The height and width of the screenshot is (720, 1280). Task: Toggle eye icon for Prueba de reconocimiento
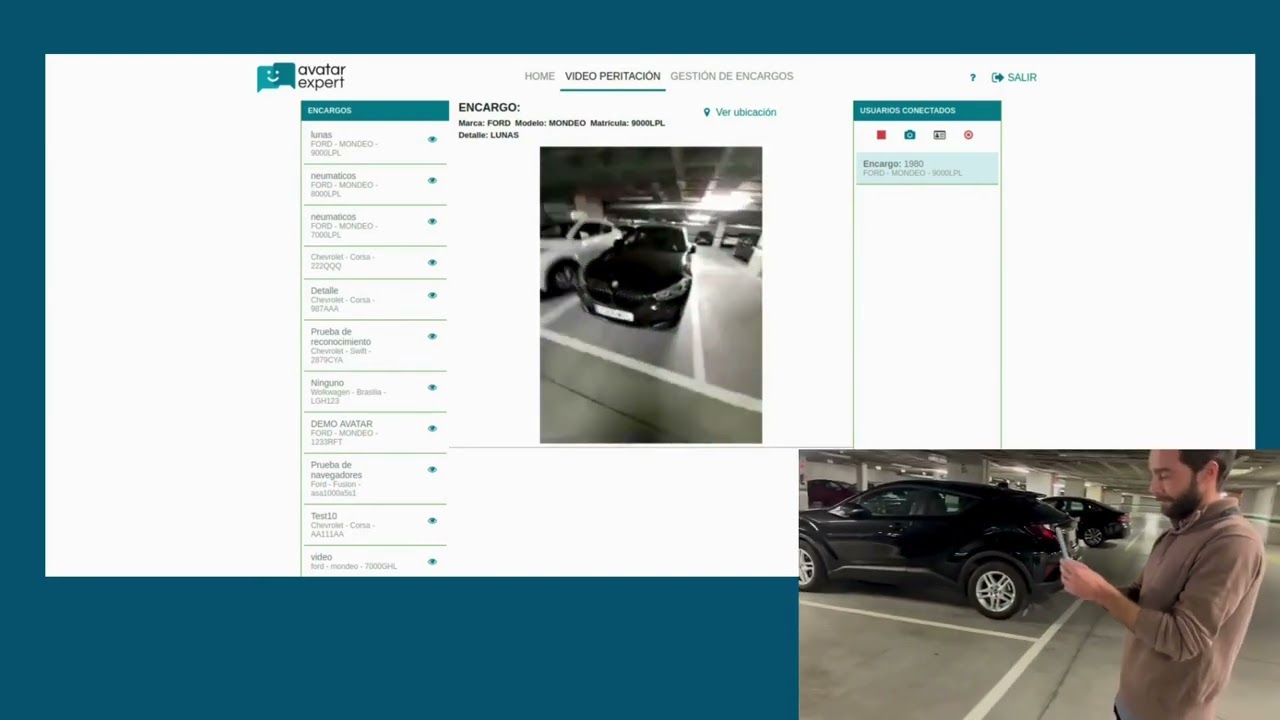point(432,336)
